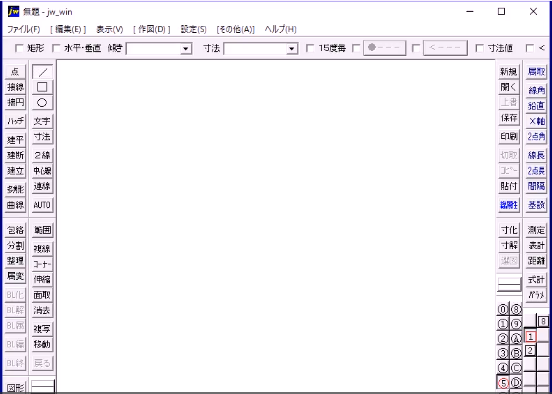The image size is (552, 394).
Task: Select the 2線 double line tool
Action: (42, 155)
